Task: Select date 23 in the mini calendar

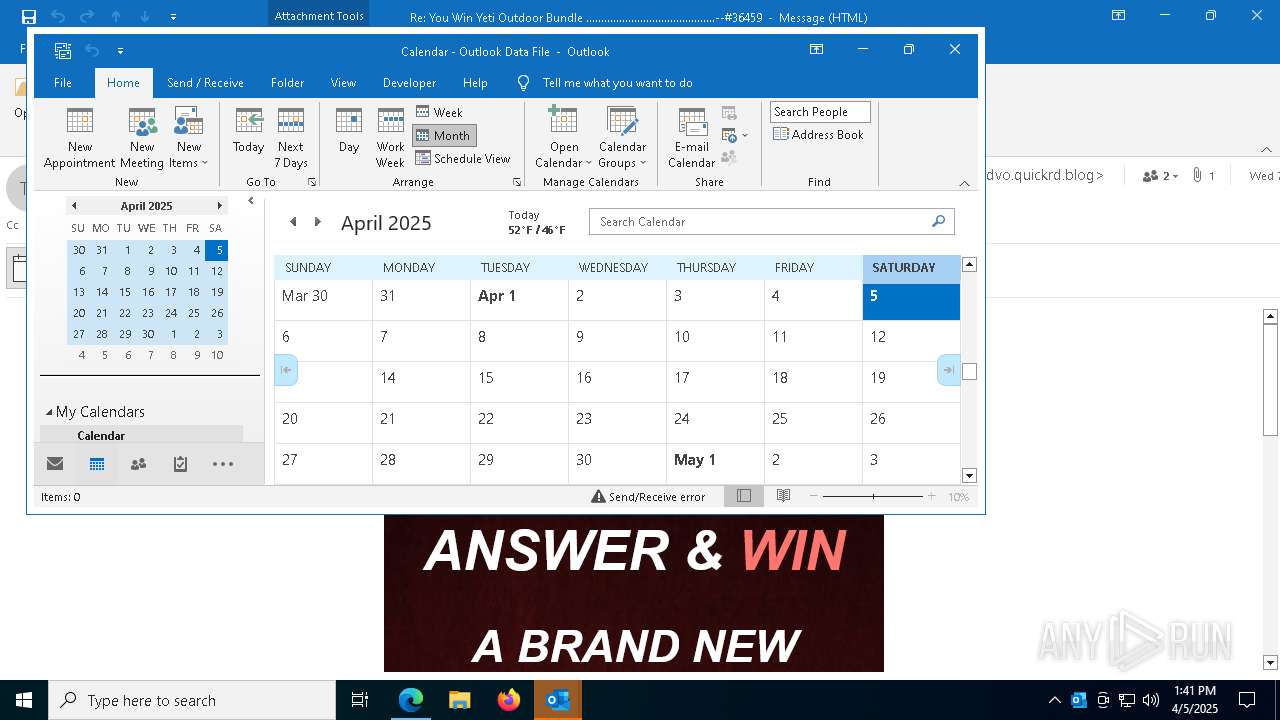Action: coord(148,313)
